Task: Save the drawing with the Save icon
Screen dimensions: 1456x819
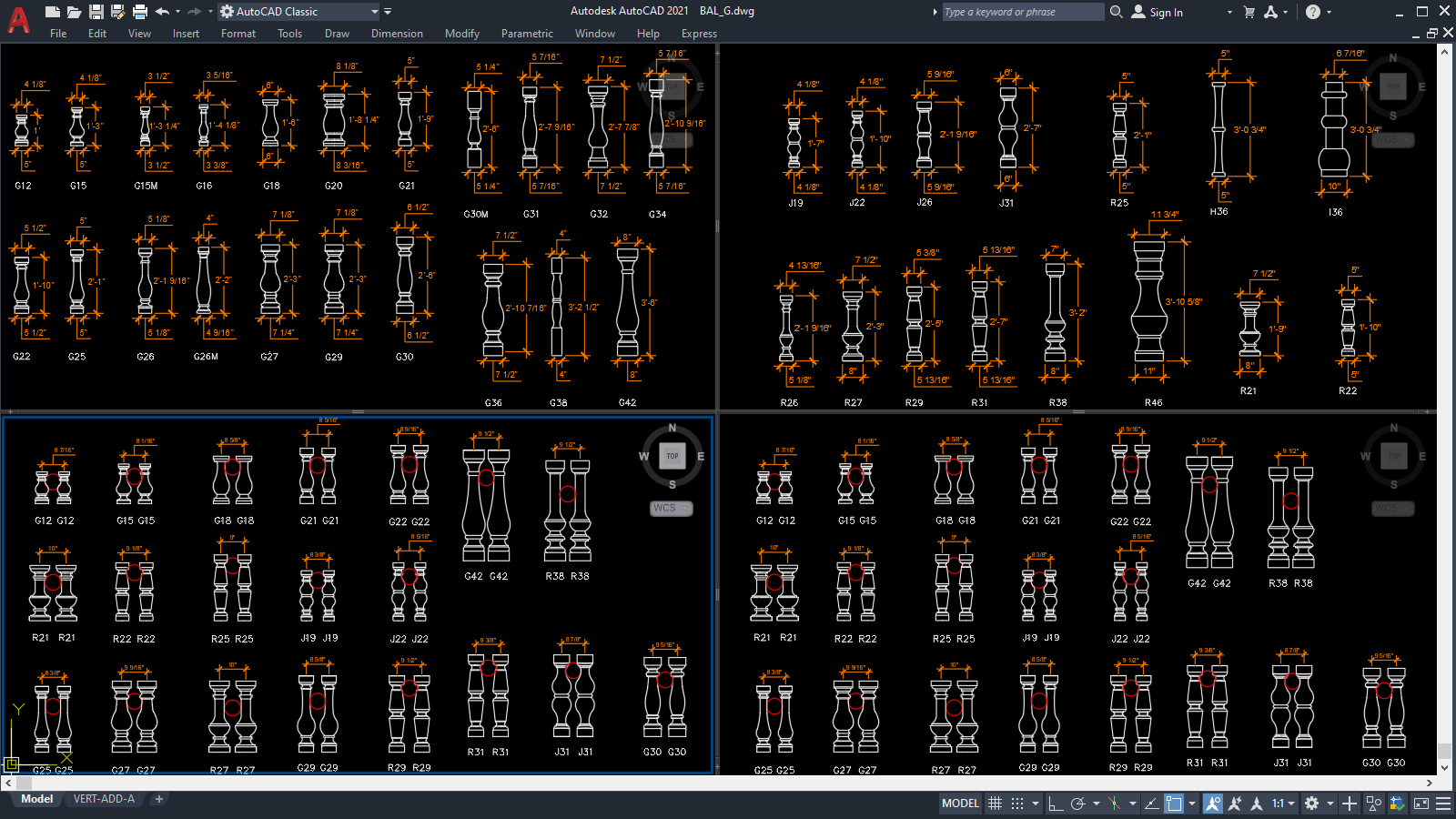Action: click(x=96, y=12)
